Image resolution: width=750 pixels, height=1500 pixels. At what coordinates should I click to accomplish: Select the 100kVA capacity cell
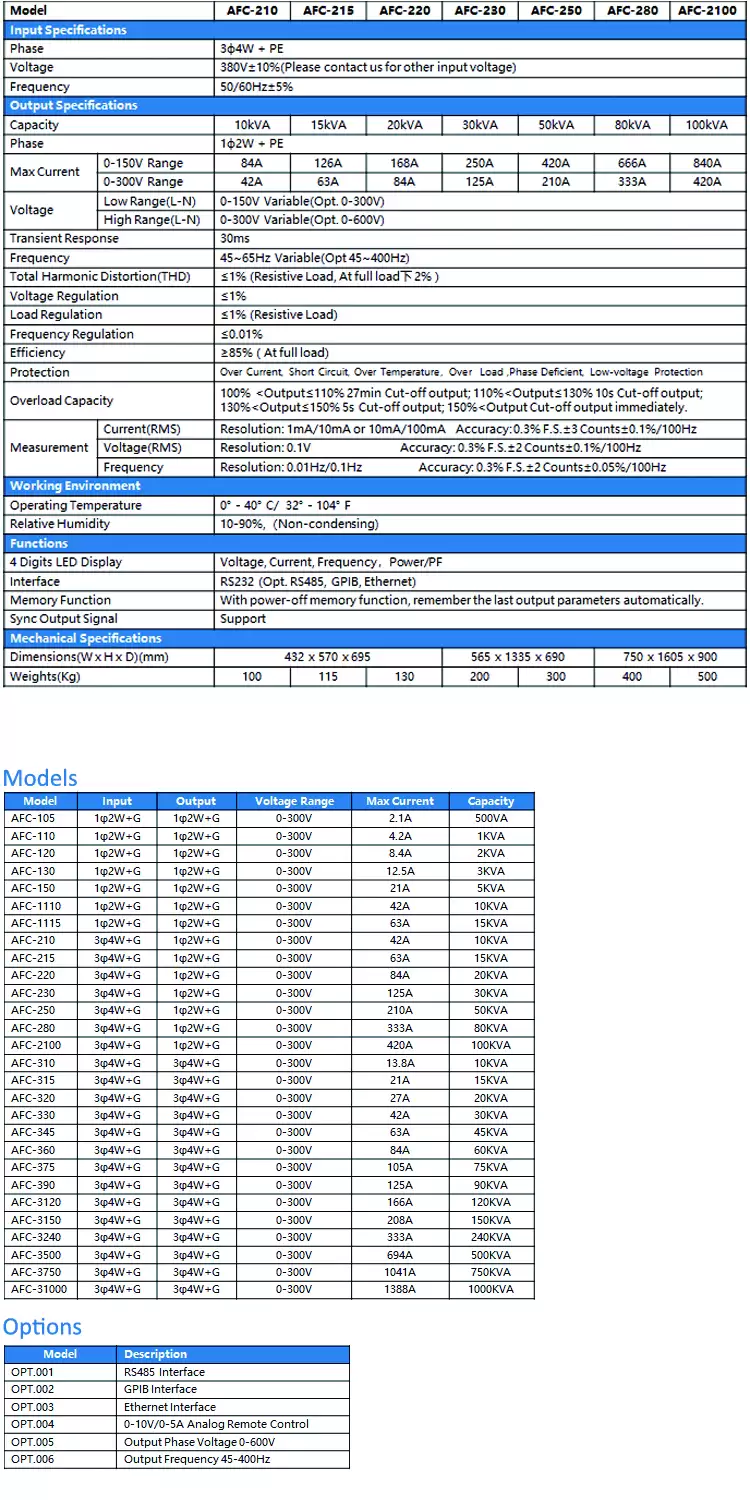tap(708, 125)
